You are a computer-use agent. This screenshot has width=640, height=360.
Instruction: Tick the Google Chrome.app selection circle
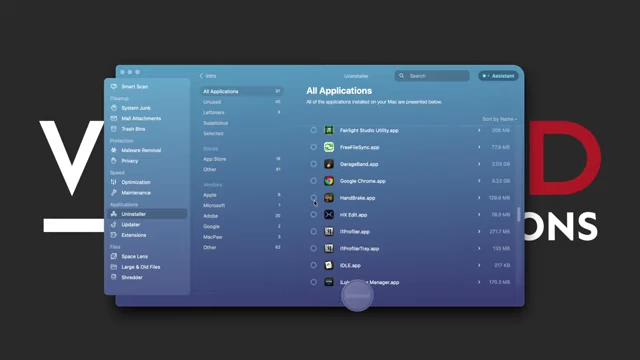coord(313,181)
